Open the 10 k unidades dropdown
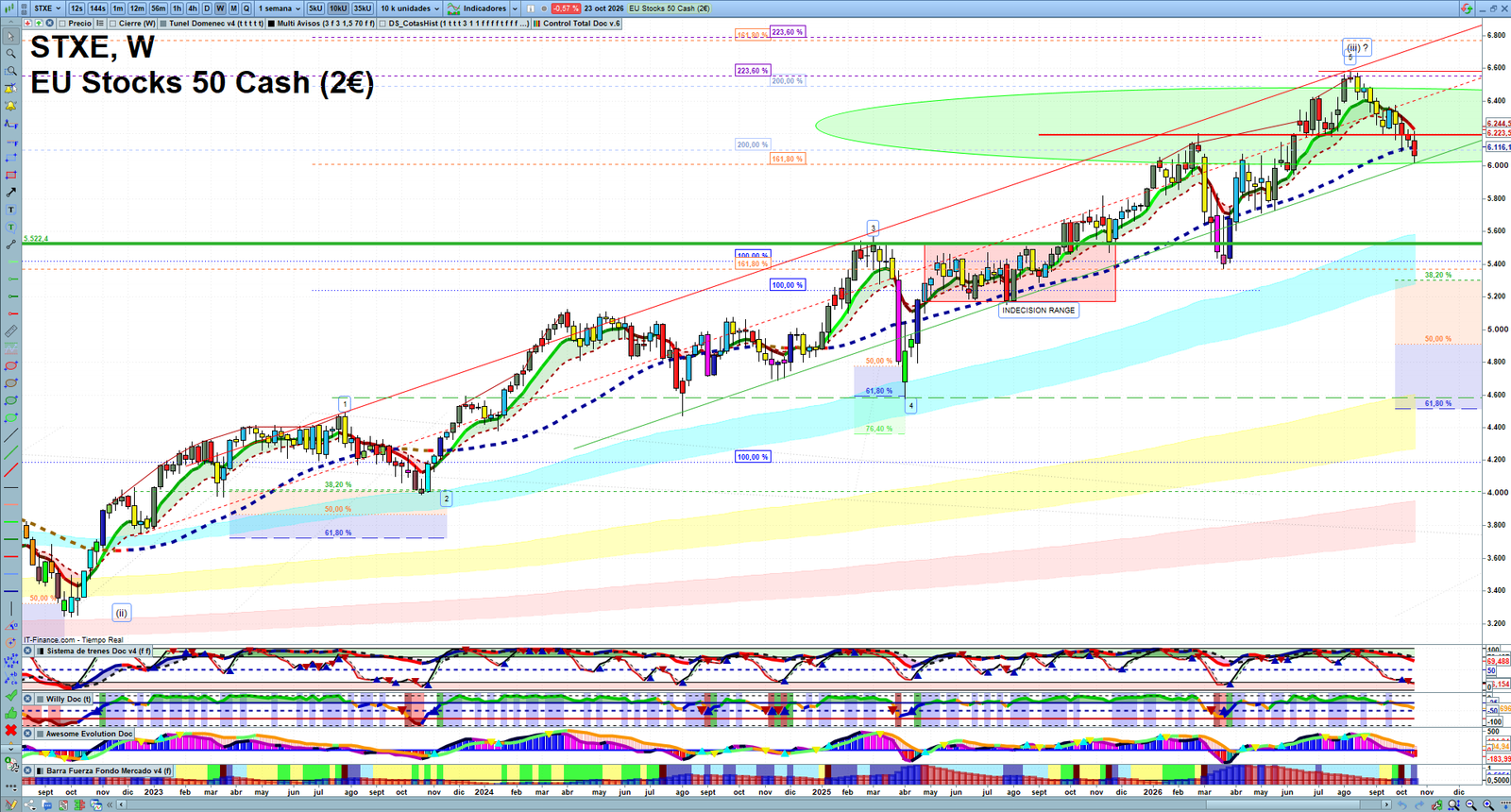 tap(410, 8)
